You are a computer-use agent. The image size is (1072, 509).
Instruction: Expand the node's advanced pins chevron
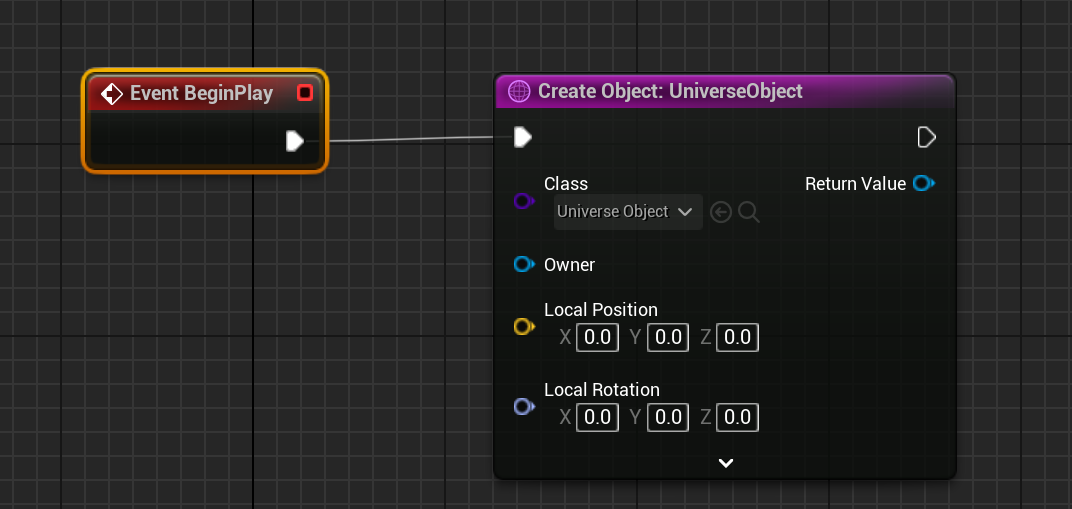726,463
